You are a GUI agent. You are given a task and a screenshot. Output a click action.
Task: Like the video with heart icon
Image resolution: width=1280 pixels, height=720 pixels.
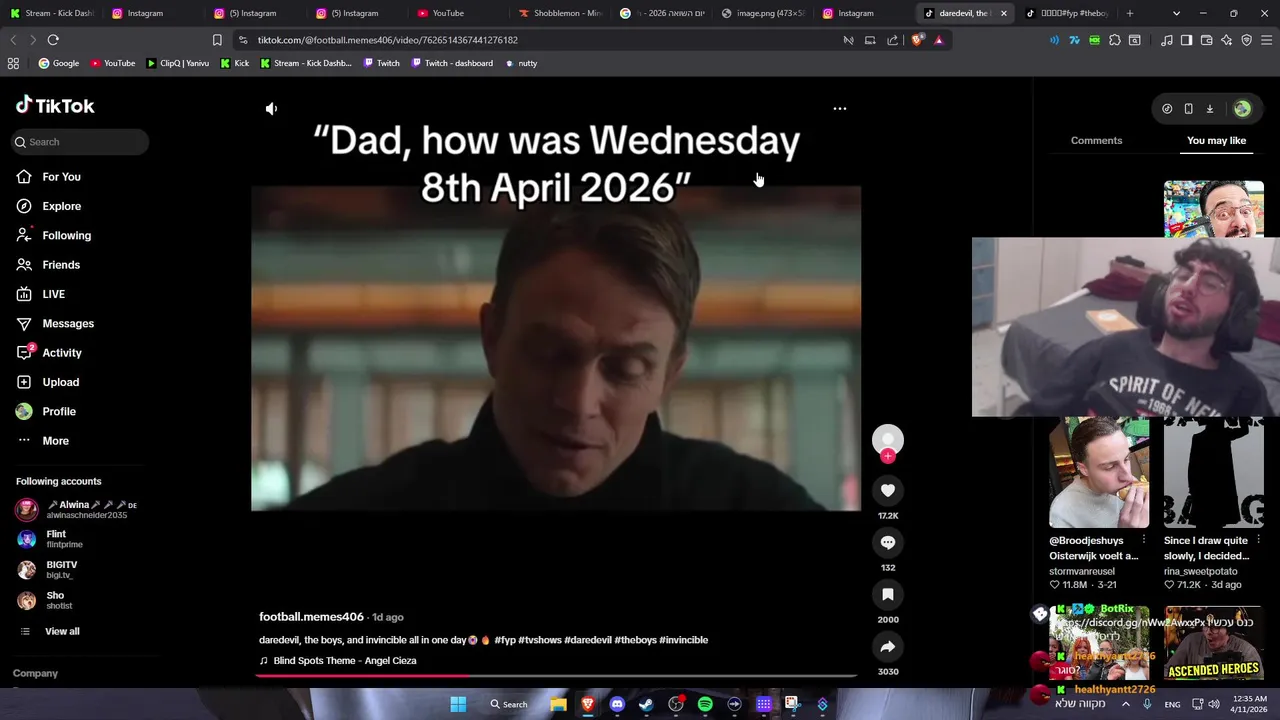pos(888,490)
